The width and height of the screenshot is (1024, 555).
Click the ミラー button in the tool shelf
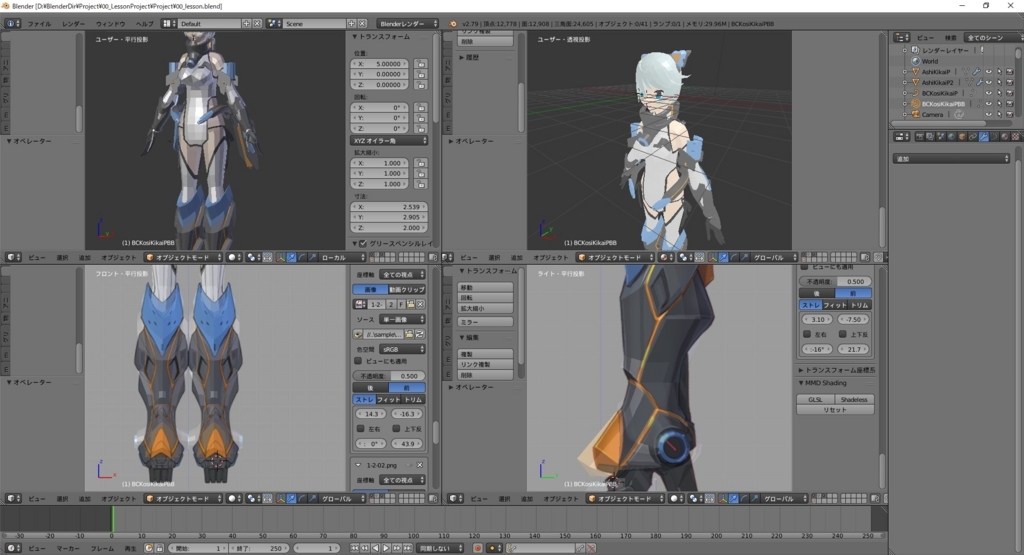click(485, 322)
